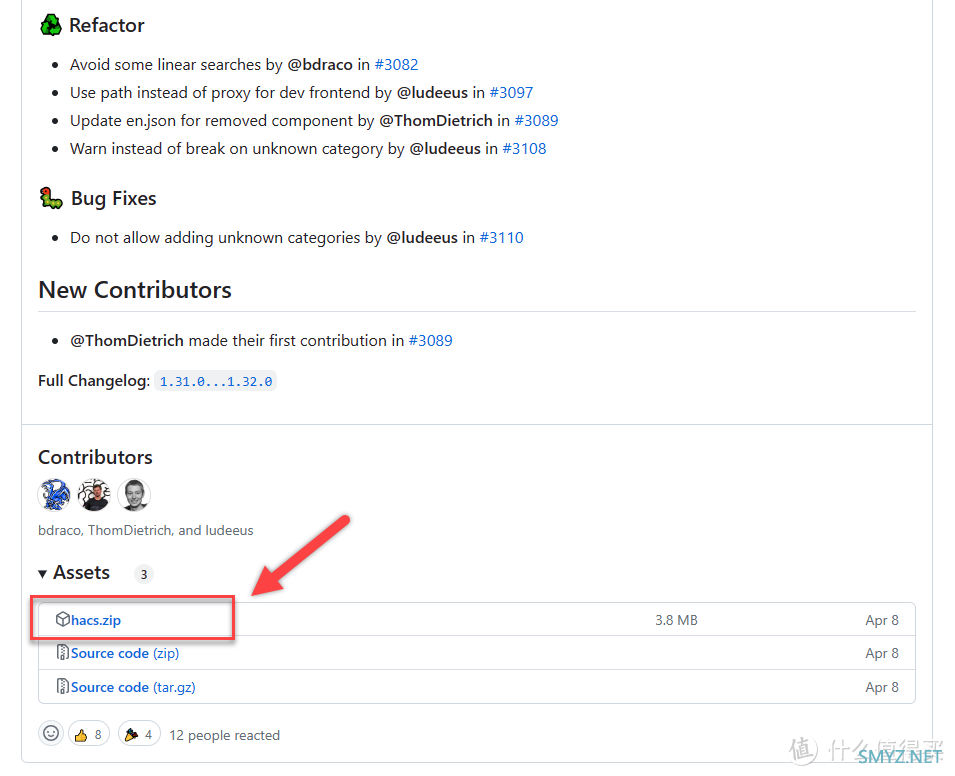
Task: Open @bdraco profile mention in Refactor
Action: tap(320, 65)
